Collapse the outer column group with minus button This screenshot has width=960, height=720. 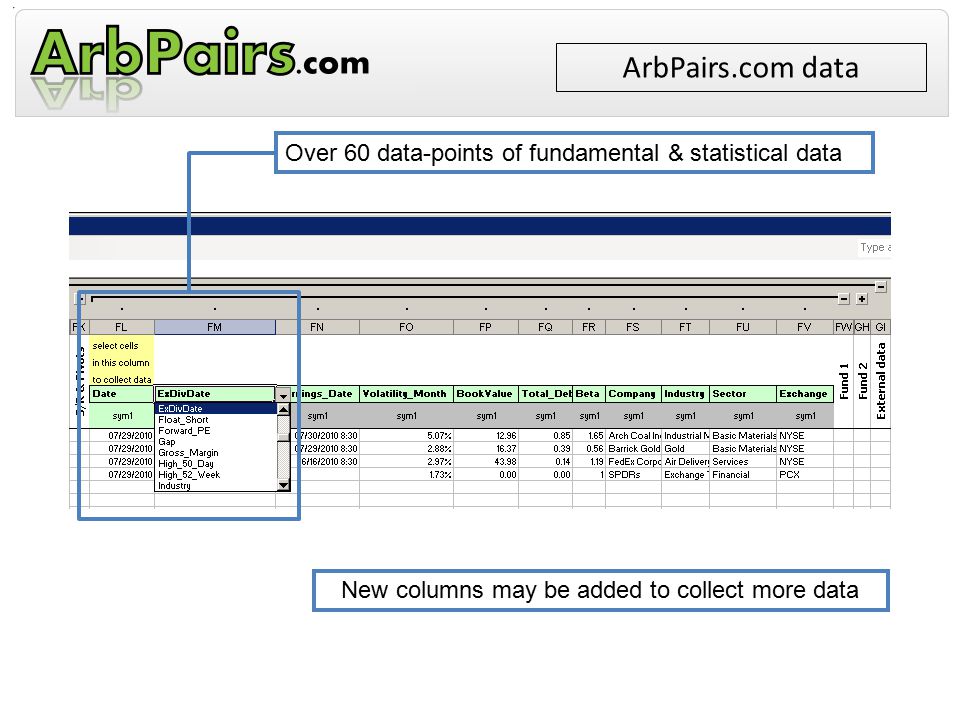[x=880, y=287]
